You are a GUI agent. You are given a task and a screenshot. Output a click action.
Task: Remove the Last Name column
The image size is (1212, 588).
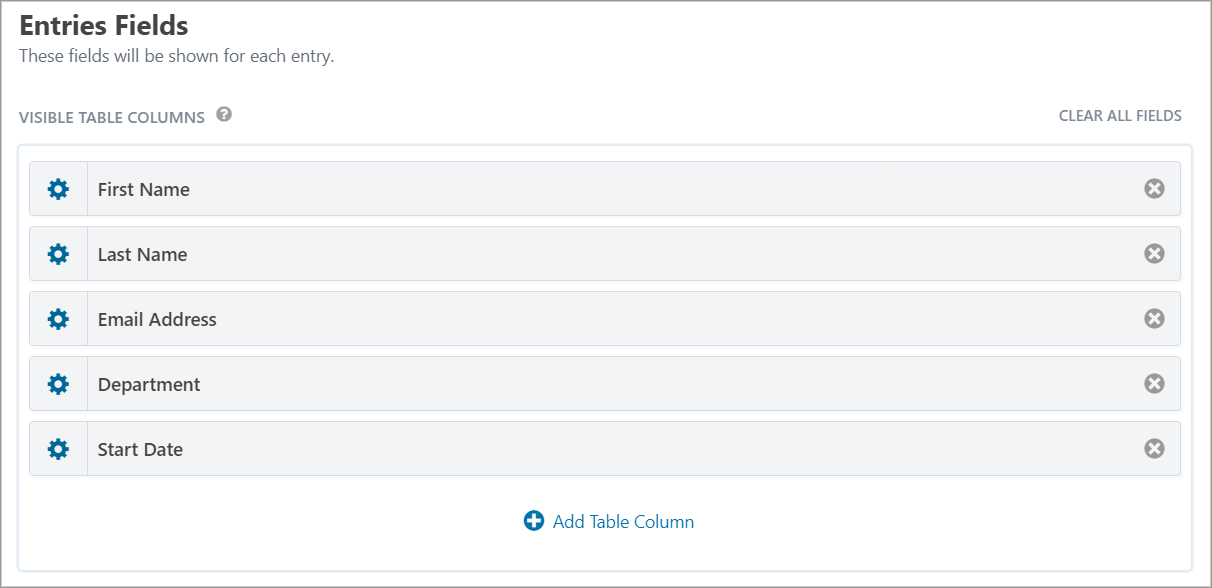[1154, 254]
